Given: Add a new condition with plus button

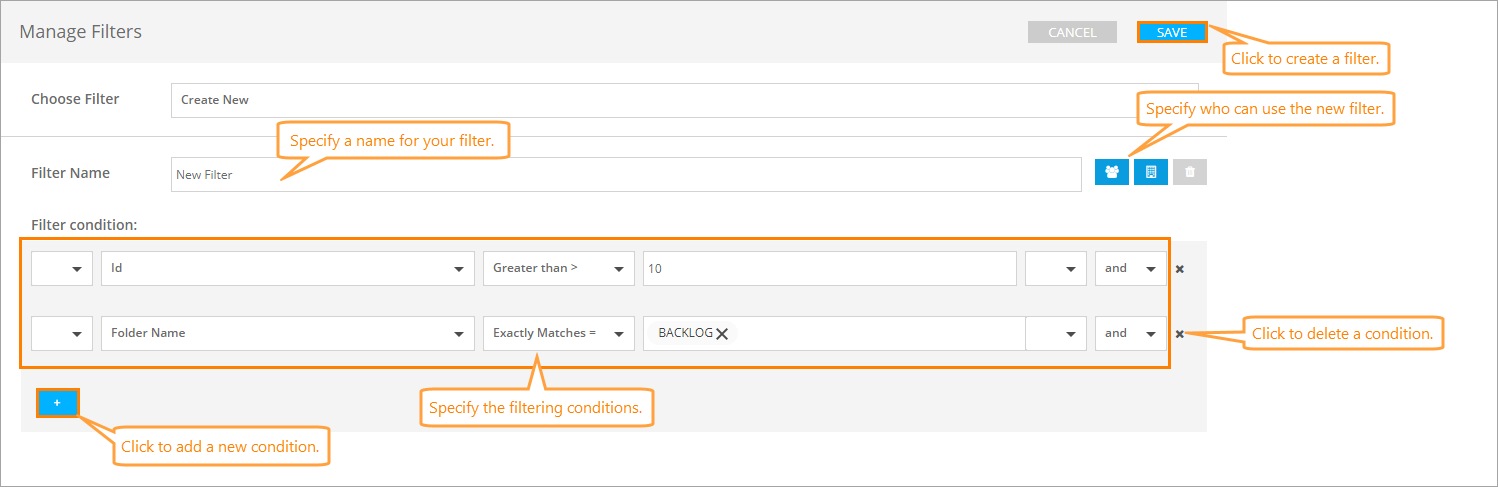Looking at the screenshot, I should coord(57,403).
